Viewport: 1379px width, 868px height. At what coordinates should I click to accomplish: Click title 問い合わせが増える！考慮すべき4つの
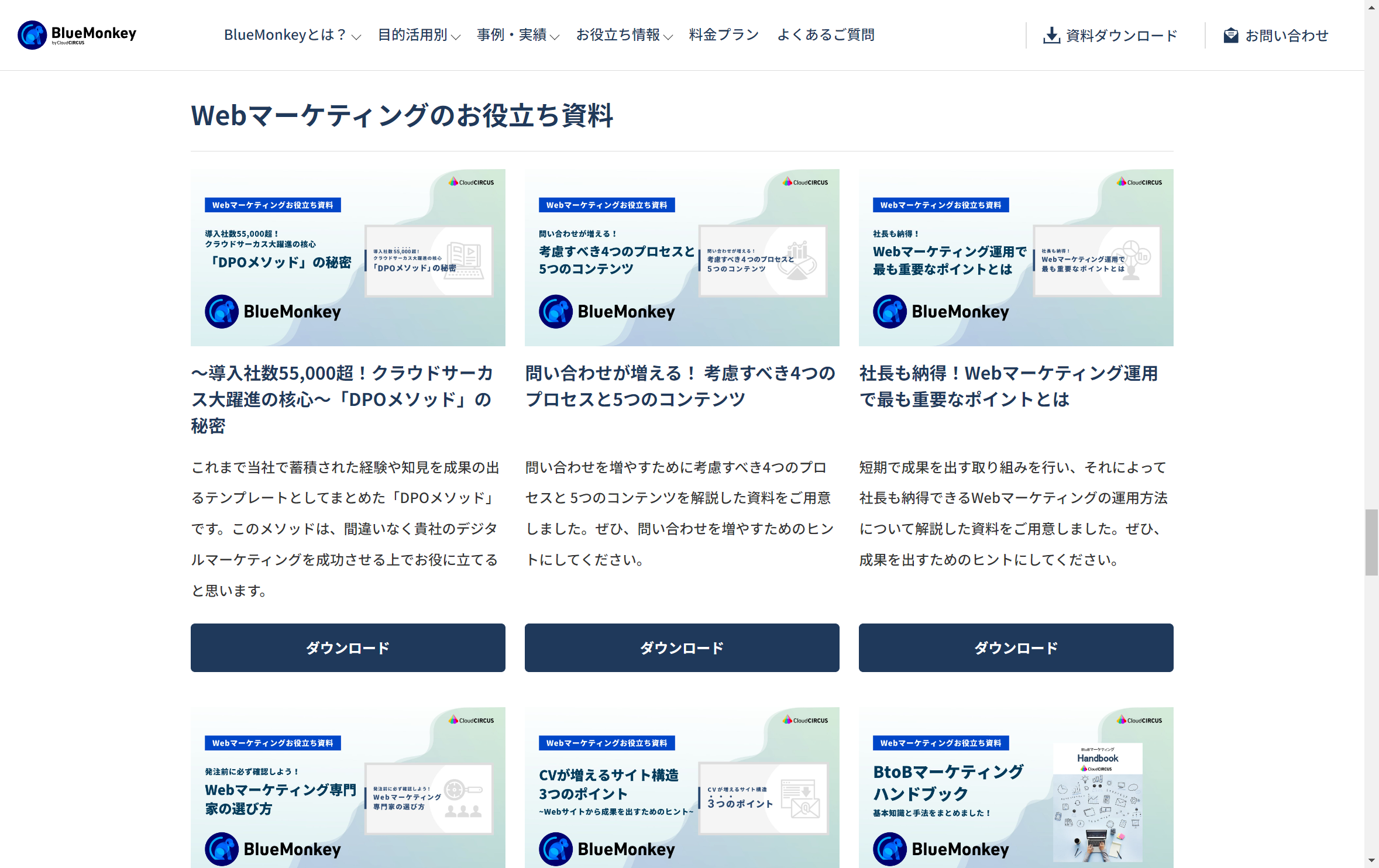coord(680,386)
